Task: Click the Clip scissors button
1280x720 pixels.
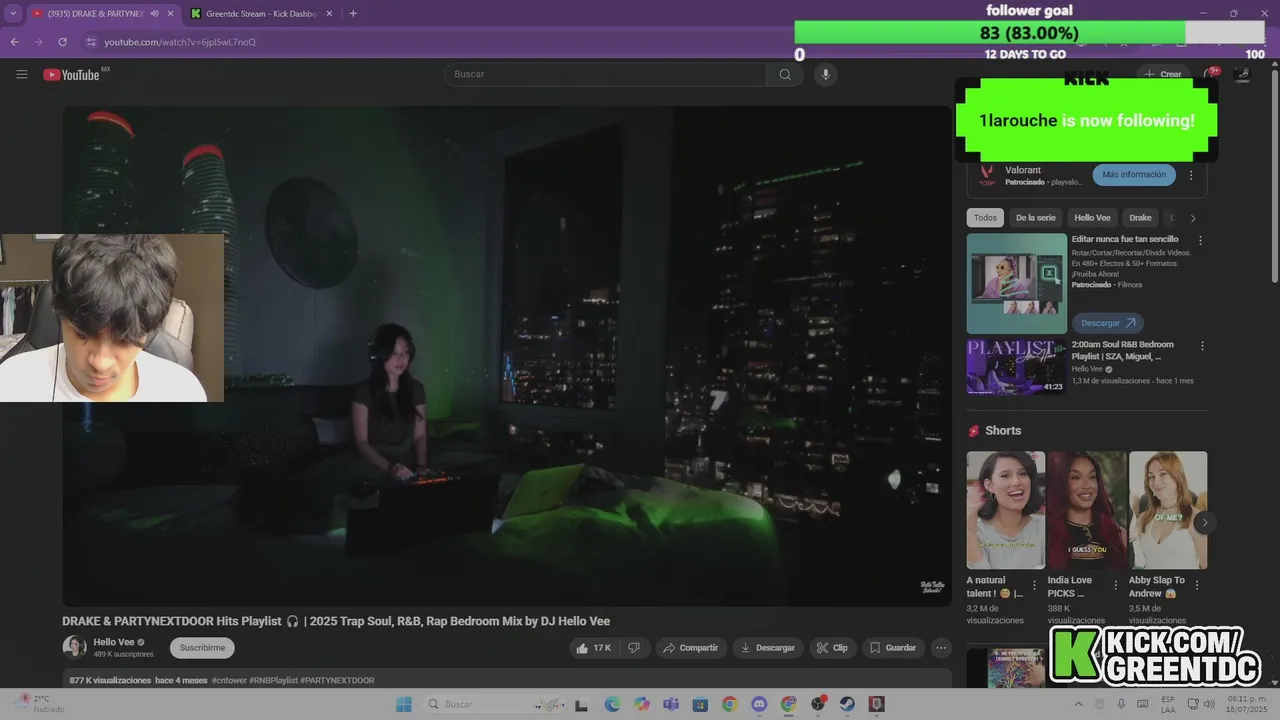Action: (832, 648)
